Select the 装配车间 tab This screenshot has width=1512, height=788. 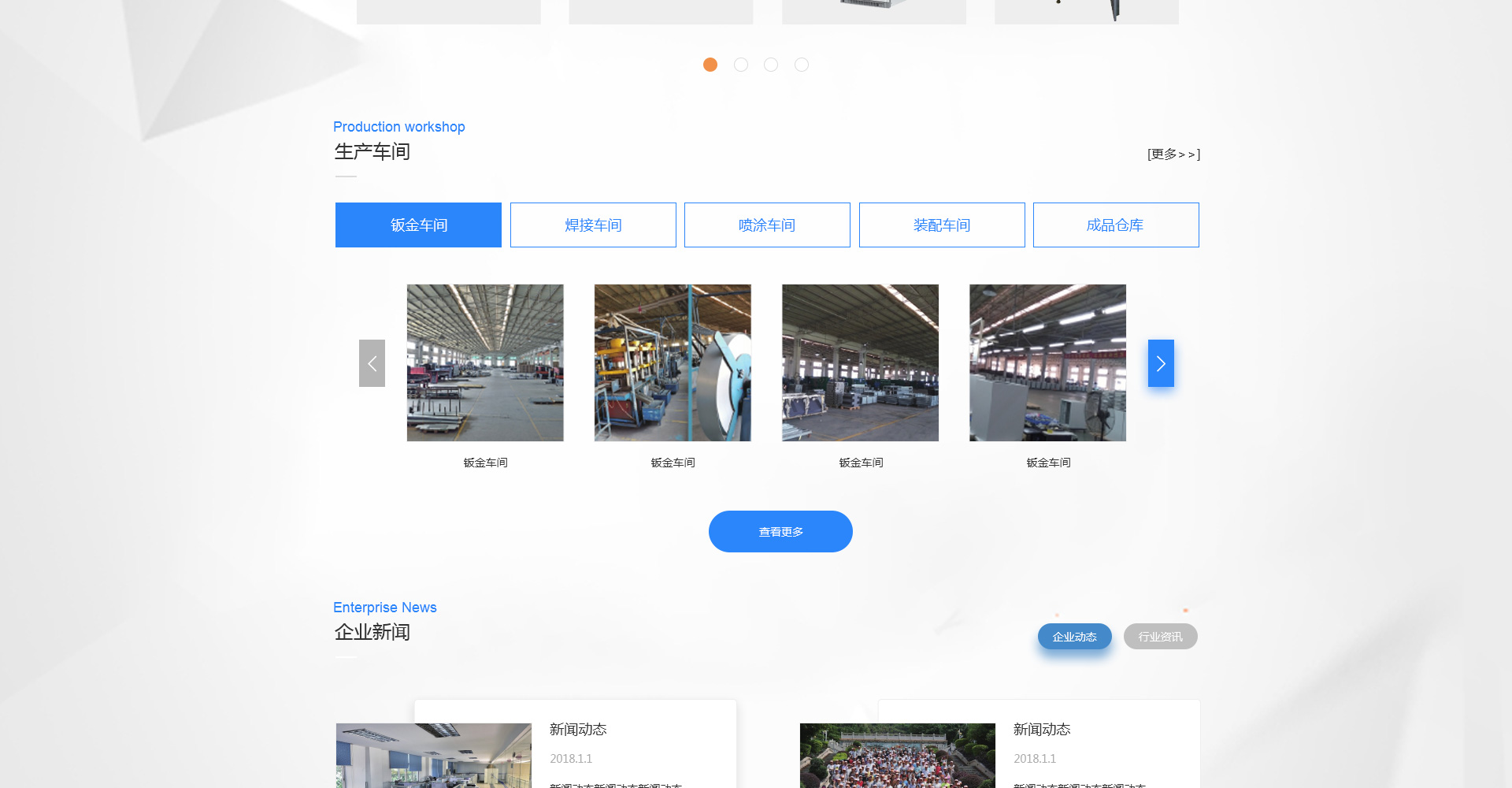pos(942,225)
